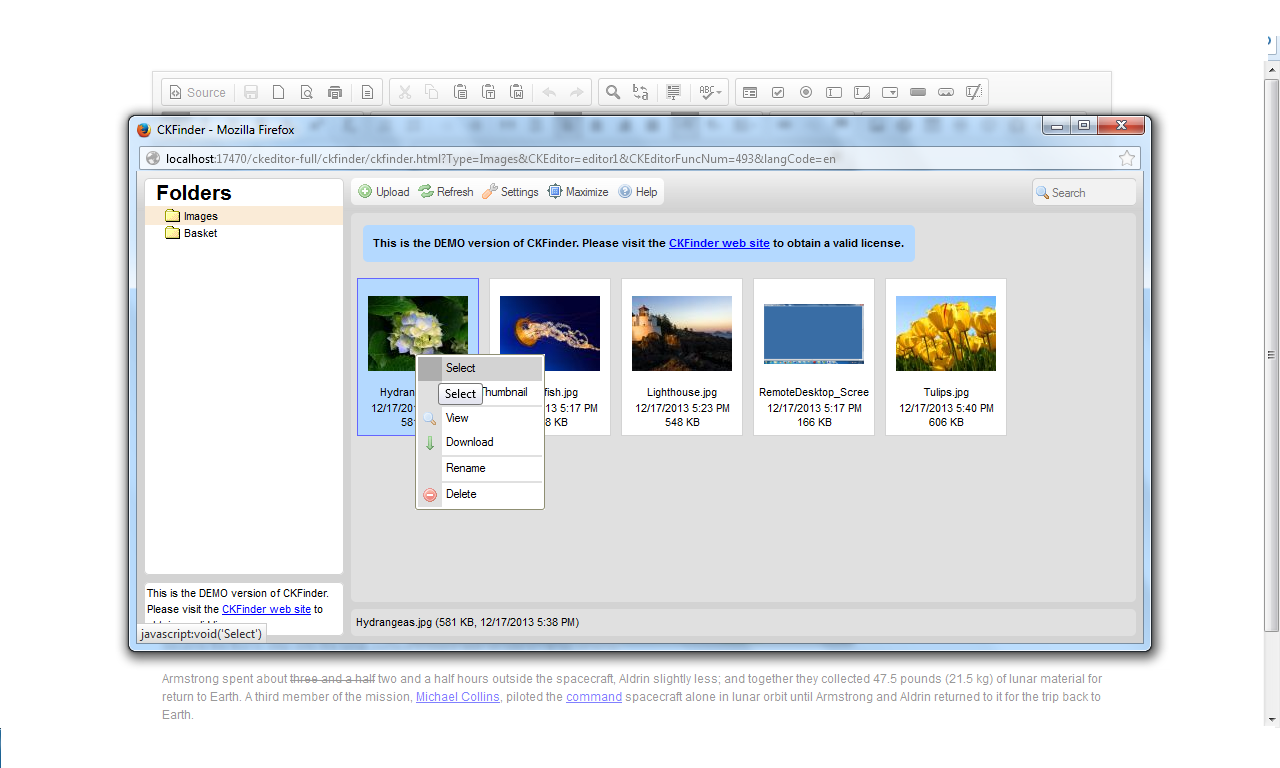Viewport: 1280px width, 768px height.
Task: Insert Radio Button icon in editor toolbar
Action: pos(806,92)
